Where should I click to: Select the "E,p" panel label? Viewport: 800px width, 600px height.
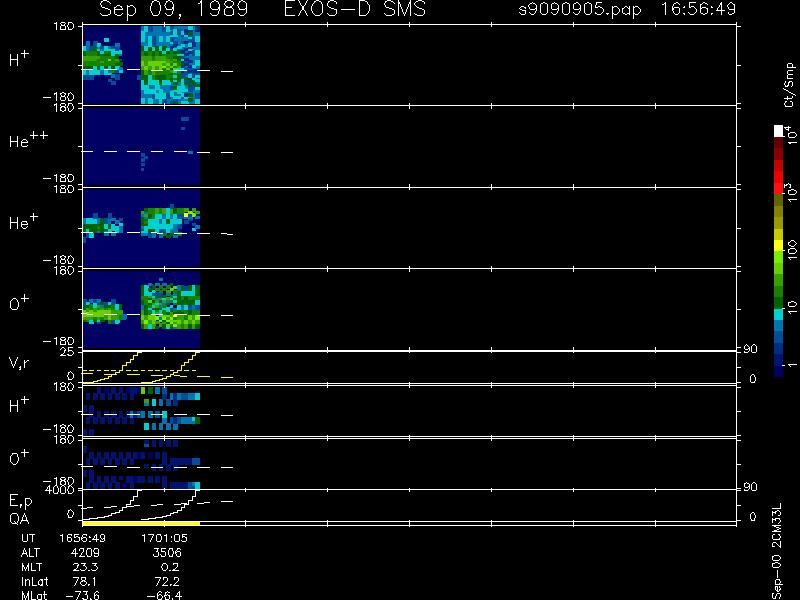click(x=20, y=502)
